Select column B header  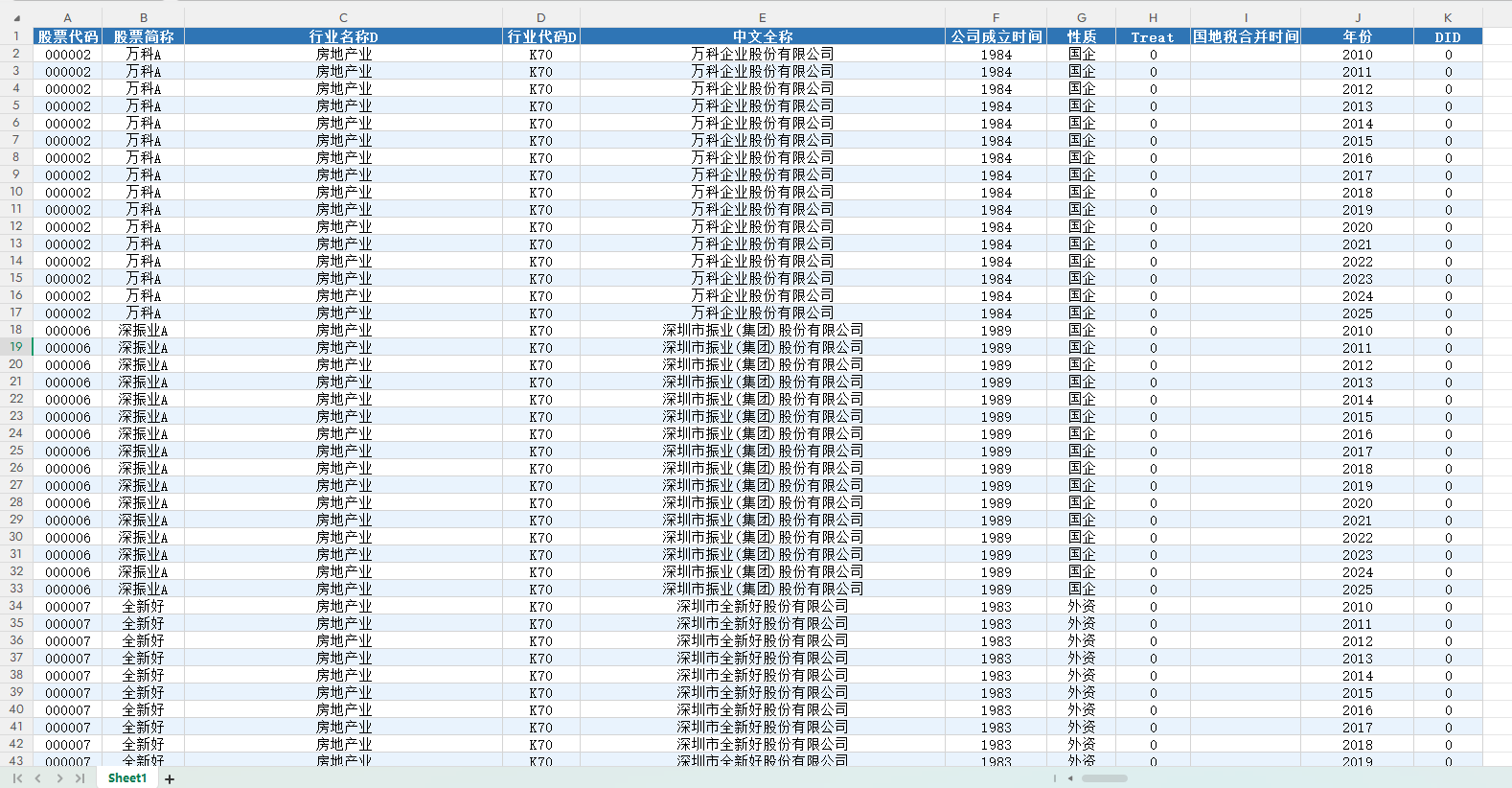(x=144, y=17)
